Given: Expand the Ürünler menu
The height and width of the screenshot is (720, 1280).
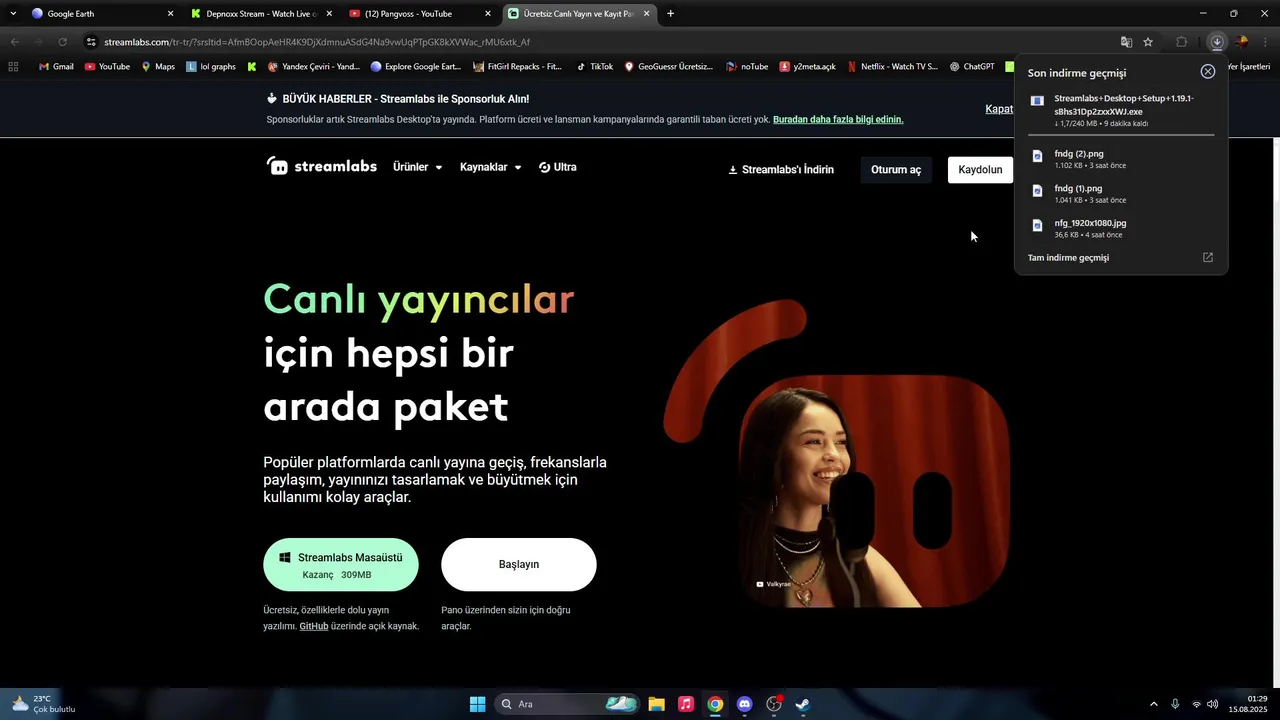Looking at the screenshot, I should tap(417, 167).
